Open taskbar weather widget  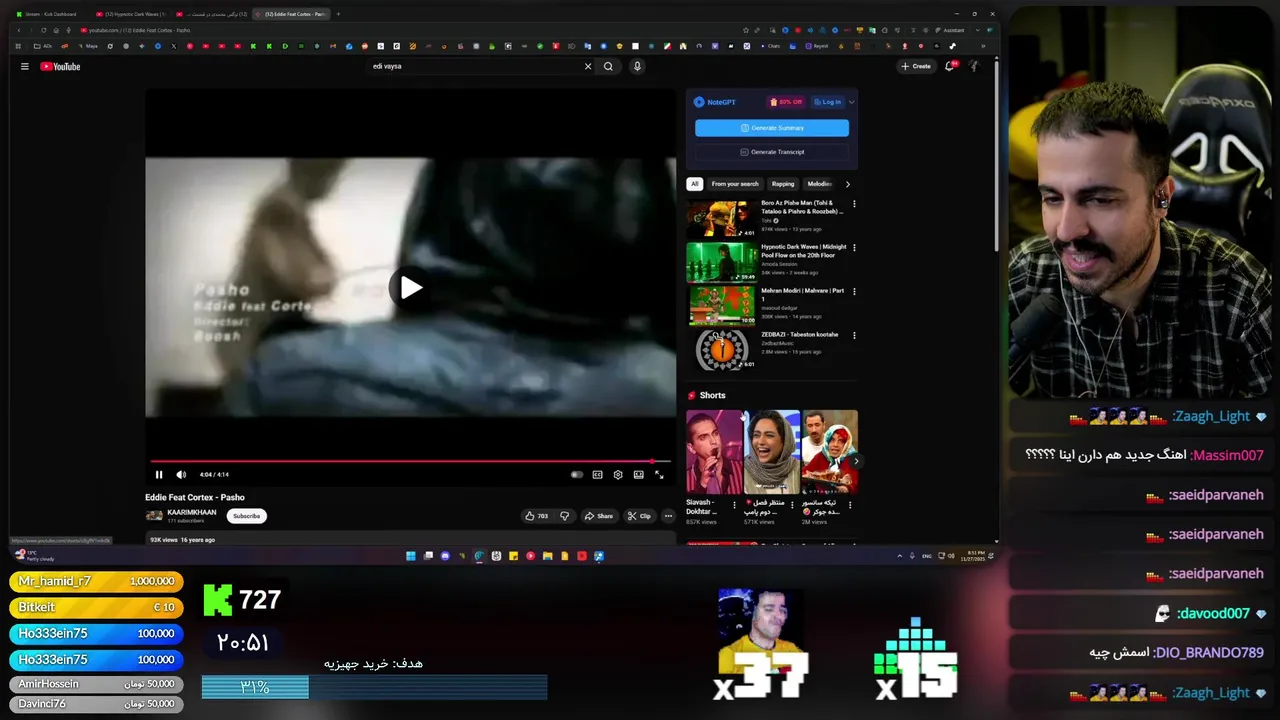point(34,556)
